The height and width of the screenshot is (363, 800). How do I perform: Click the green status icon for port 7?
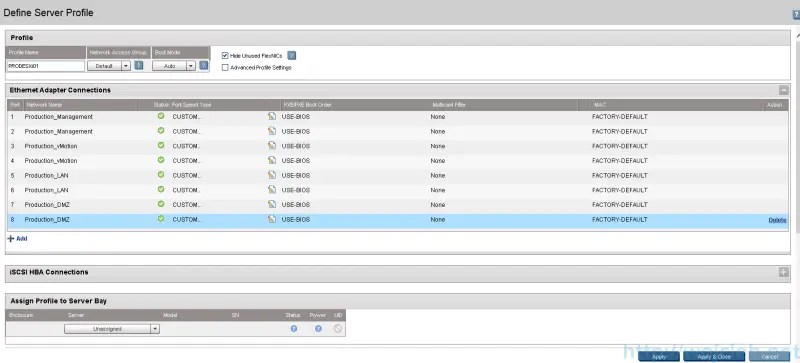tap(161, 204)
